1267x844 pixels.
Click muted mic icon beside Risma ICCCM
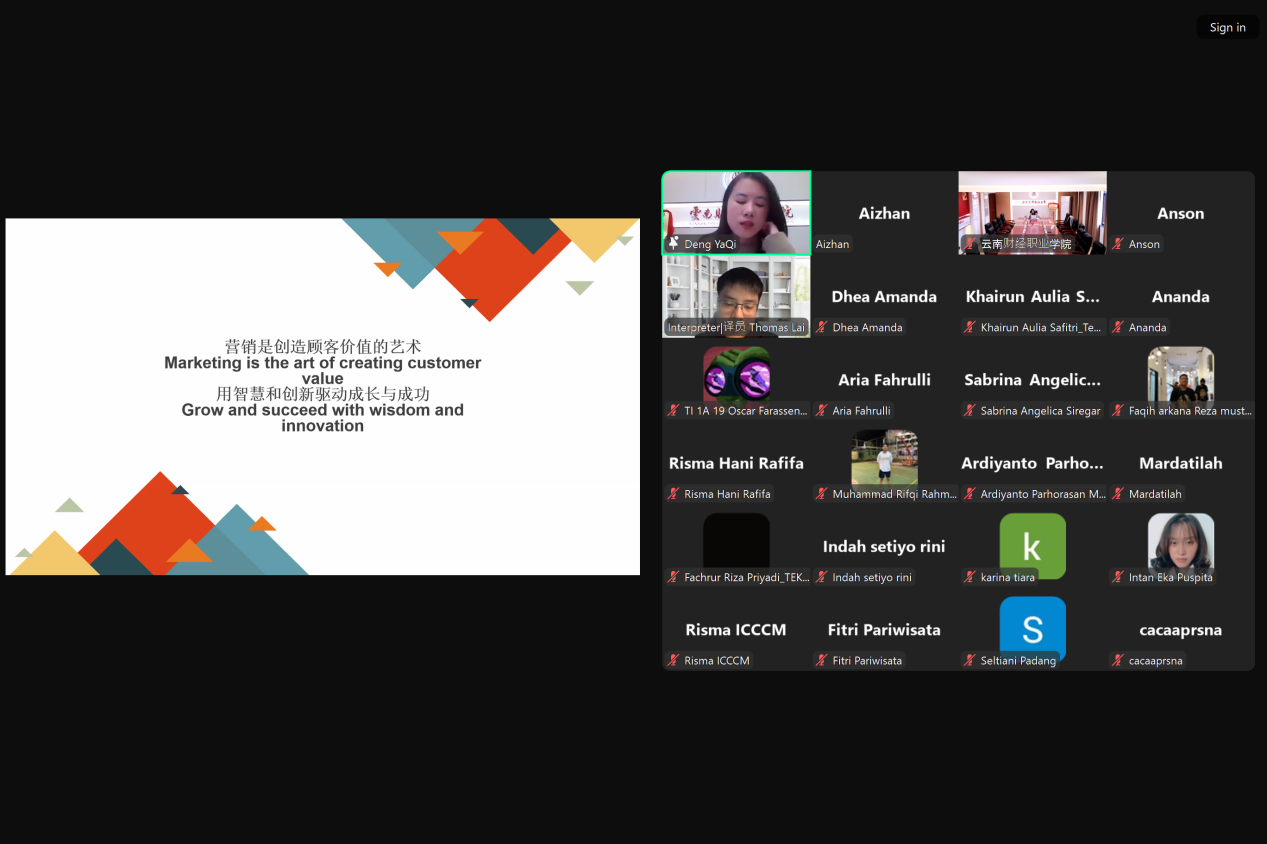(x=674, y=660)
